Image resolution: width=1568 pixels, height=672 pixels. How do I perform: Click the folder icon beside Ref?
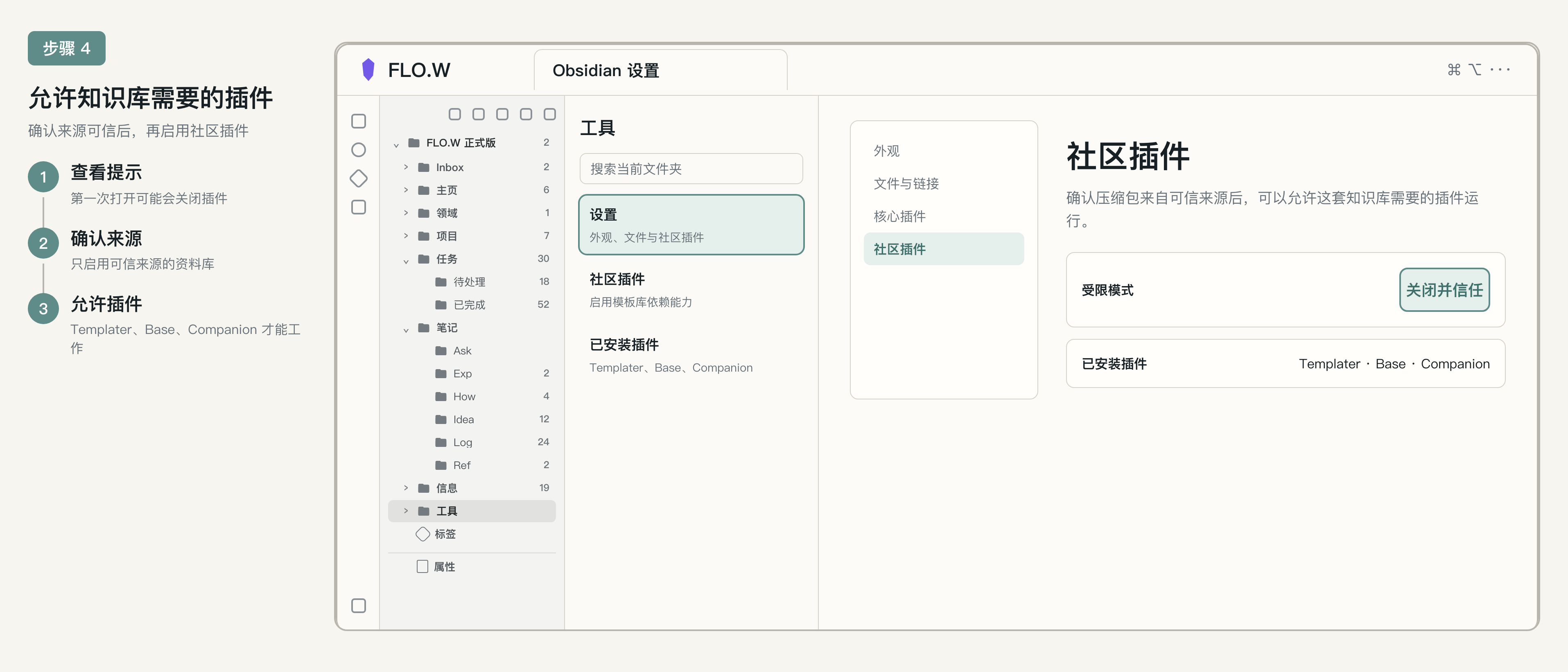(441, 465)
